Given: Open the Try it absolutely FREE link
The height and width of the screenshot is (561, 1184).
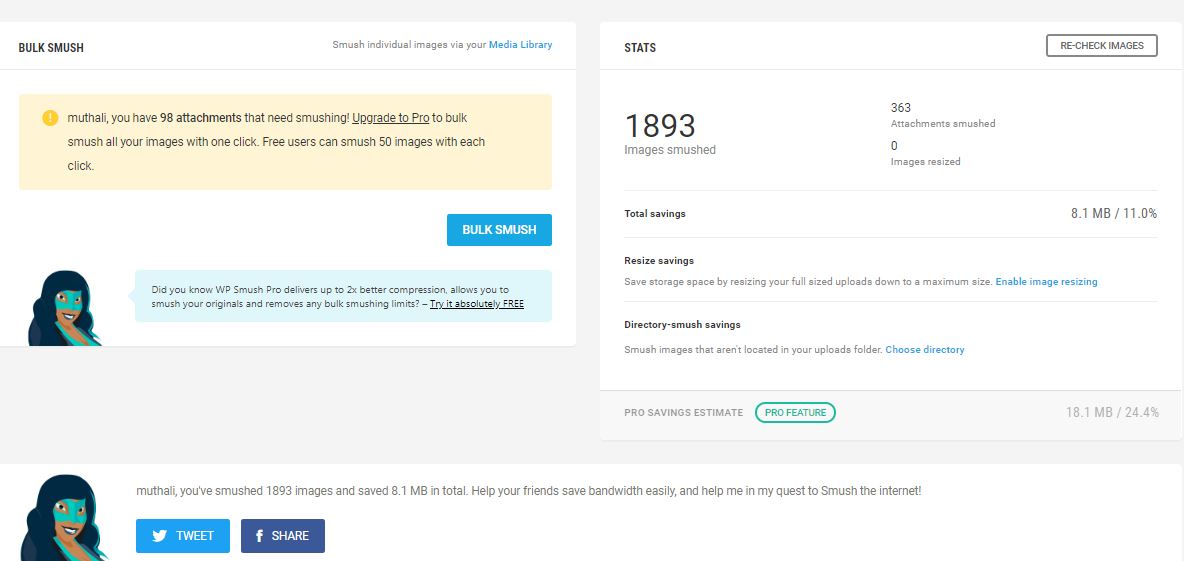Looking at the screenshot, I should coord(476,304).
